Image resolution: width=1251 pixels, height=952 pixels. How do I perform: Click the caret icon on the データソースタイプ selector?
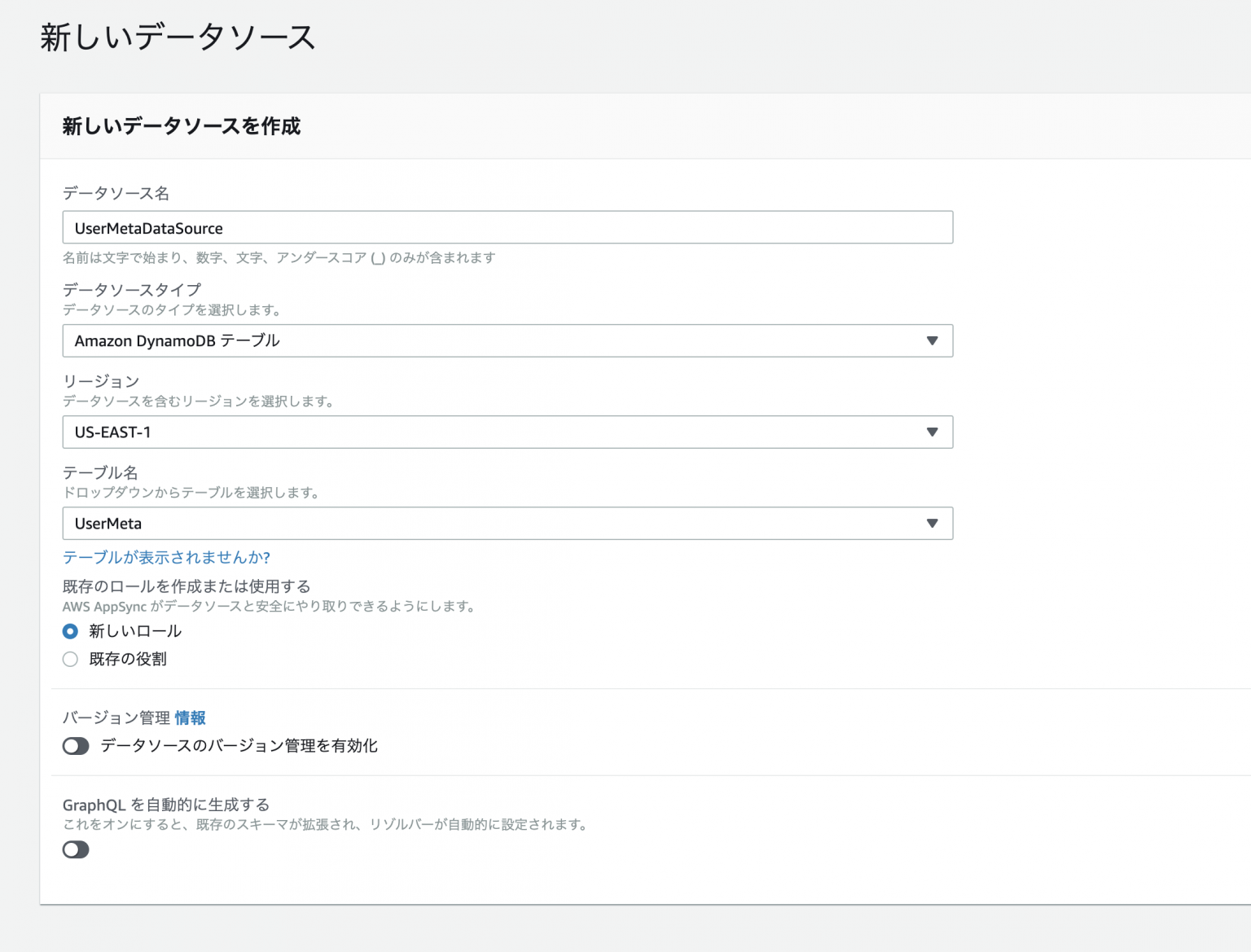(x=933, y=340)
